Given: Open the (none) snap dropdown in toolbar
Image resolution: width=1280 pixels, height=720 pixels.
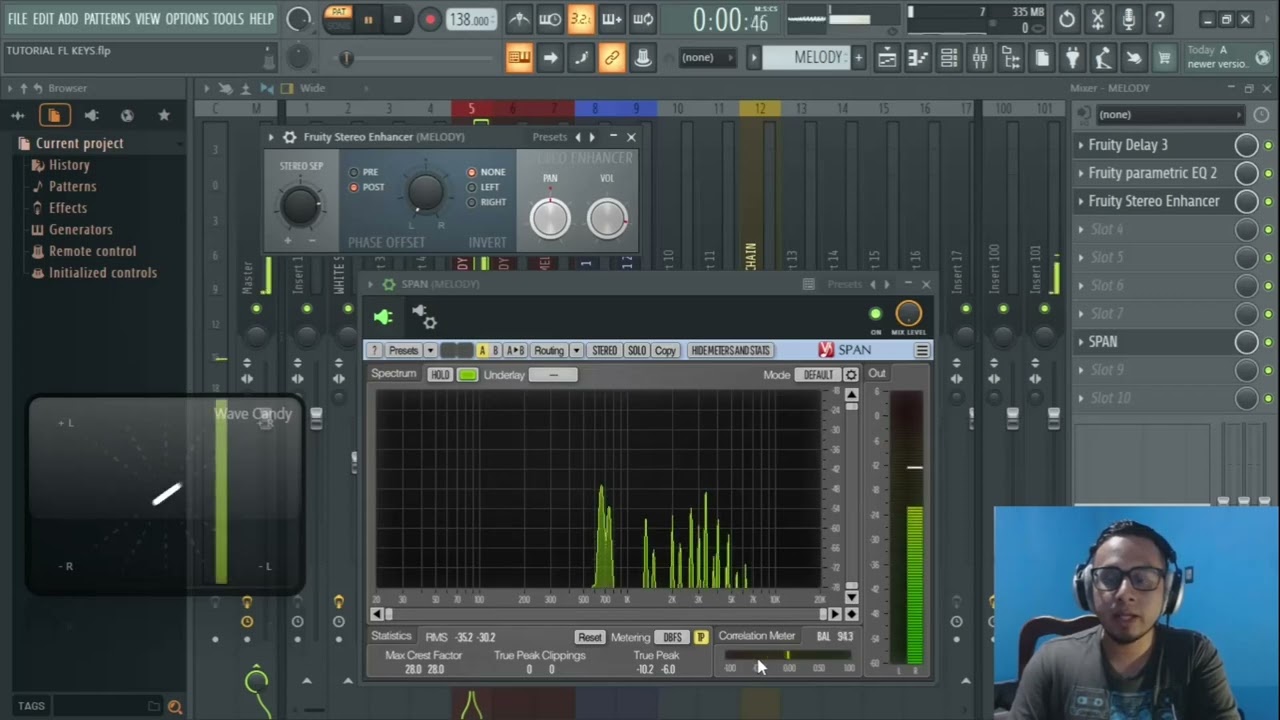Looking at the screenshot, I should pos(708,58).
